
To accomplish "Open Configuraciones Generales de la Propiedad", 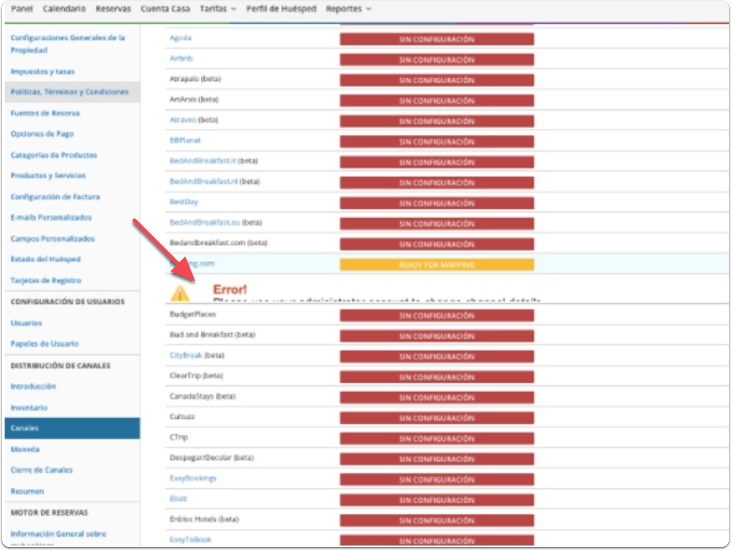I will pos(68,43).
